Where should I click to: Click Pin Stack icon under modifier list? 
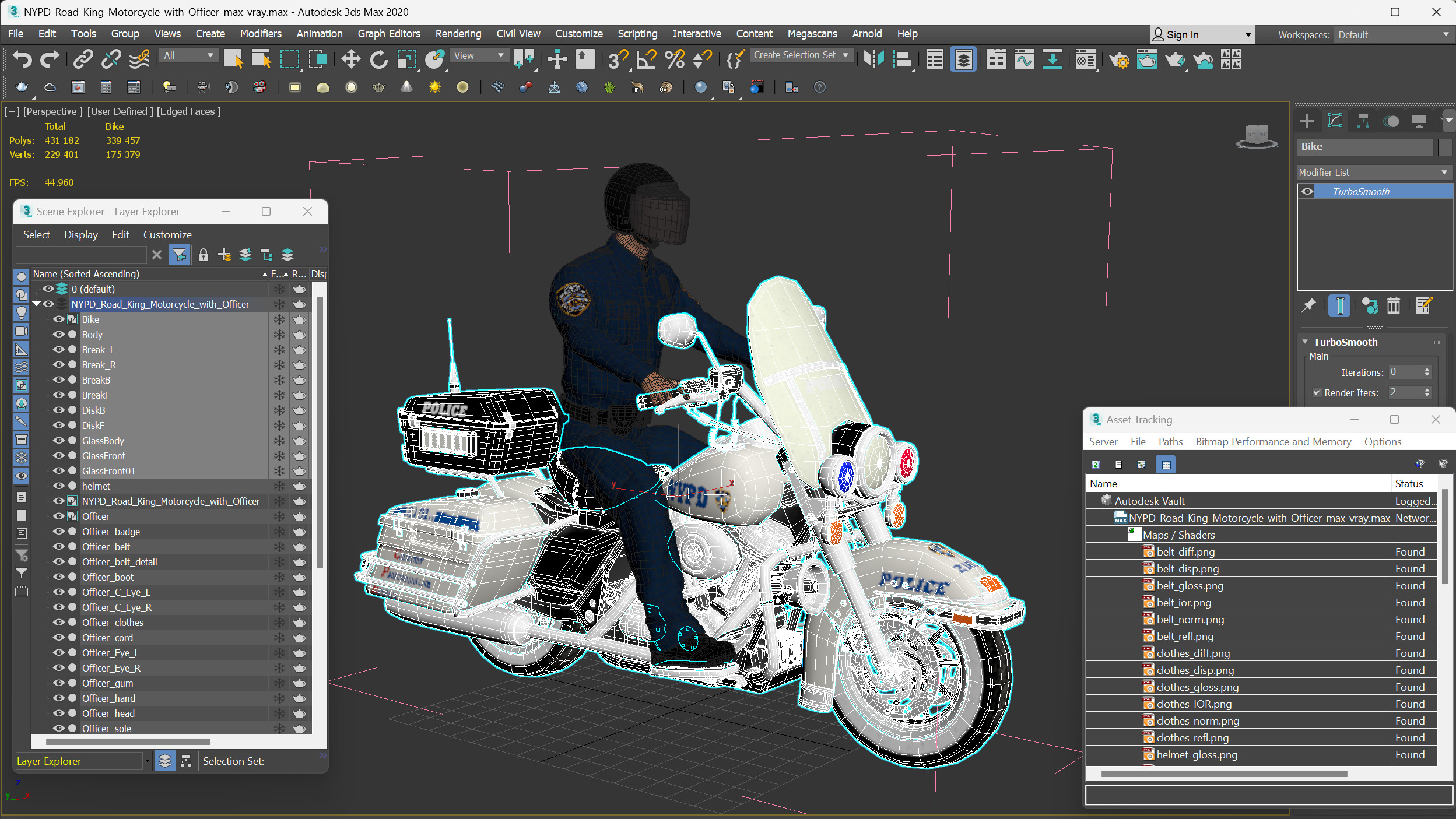point(1308,305)
